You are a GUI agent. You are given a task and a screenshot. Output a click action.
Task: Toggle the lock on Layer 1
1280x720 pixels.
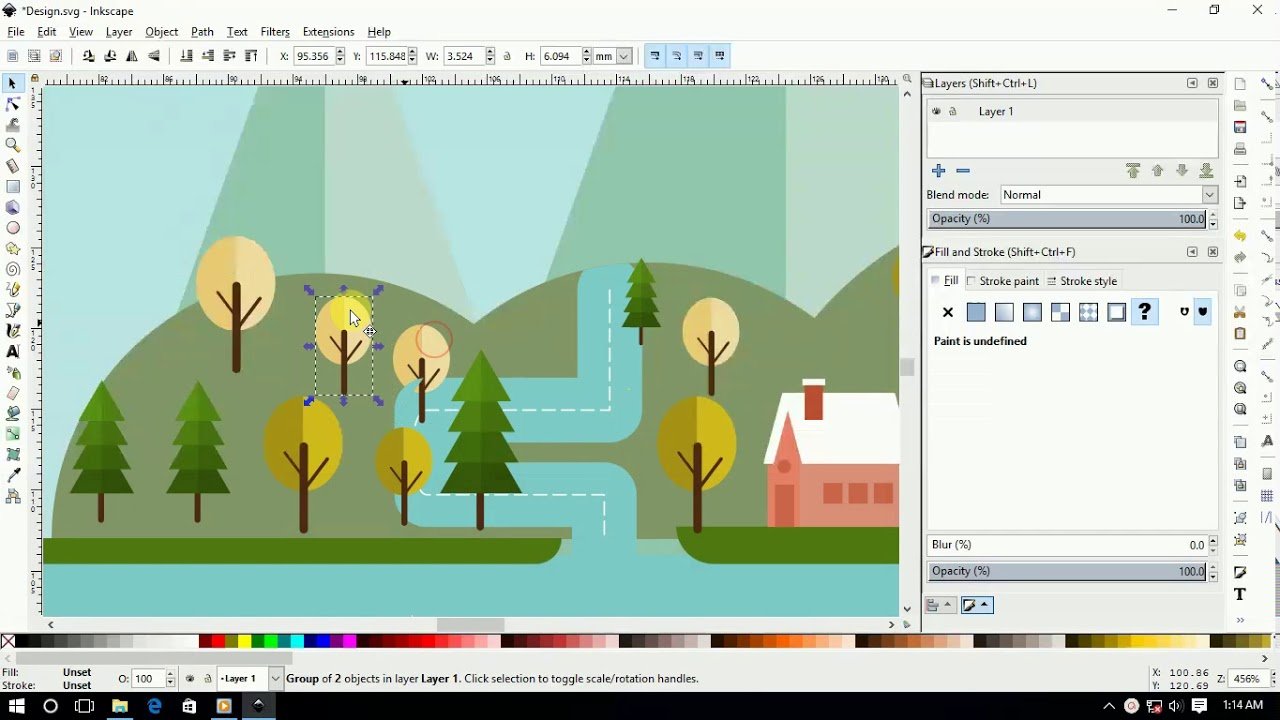pyautogui.click(x=953, y=112)
